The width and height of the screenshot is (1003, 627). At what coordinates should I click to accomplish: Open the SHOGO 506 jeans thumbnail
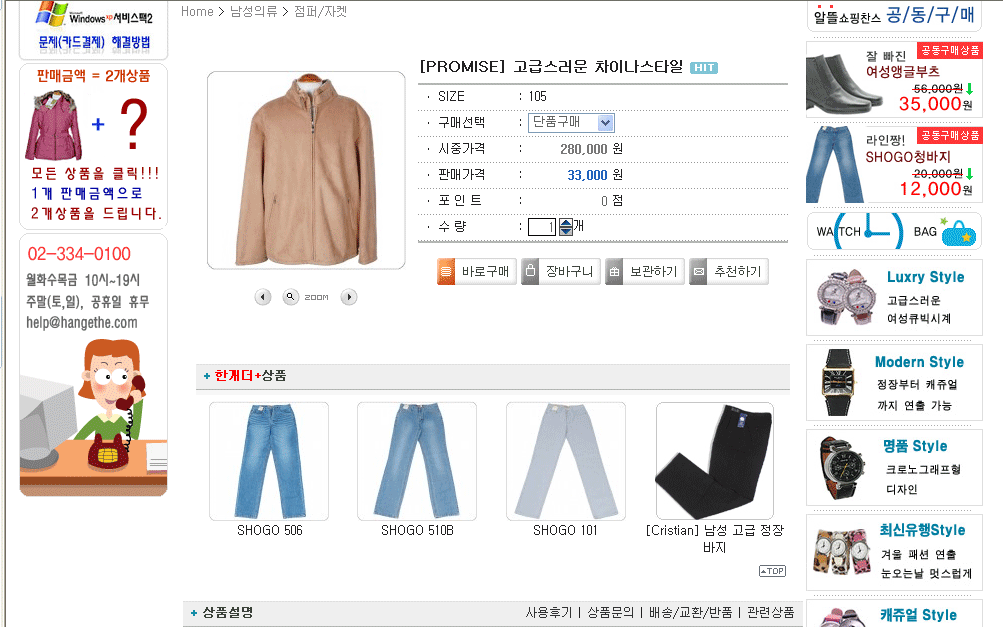[269, 461]
